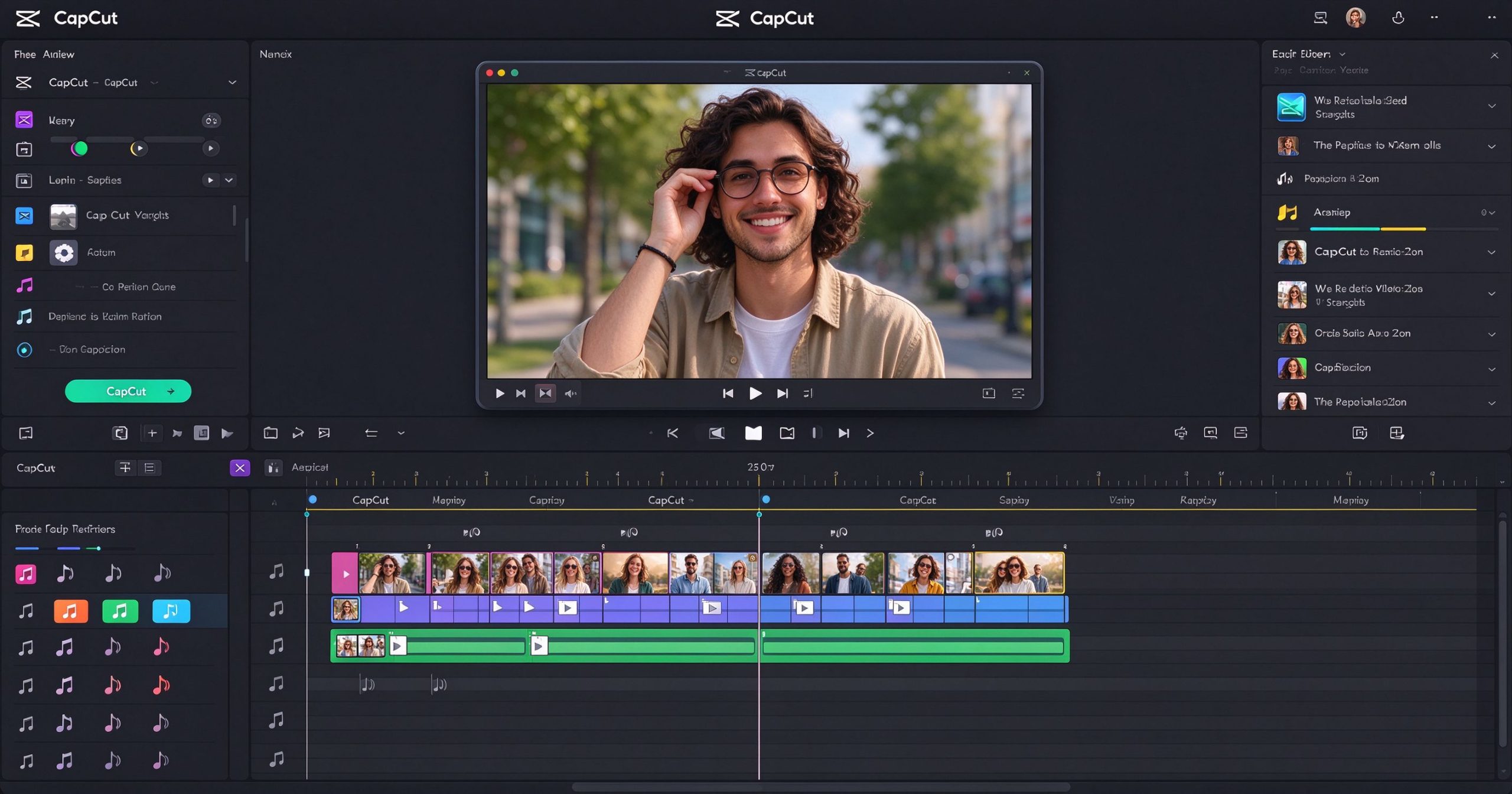
Task: Click the pink play clip at timeline start
Action: pos(345,573)
